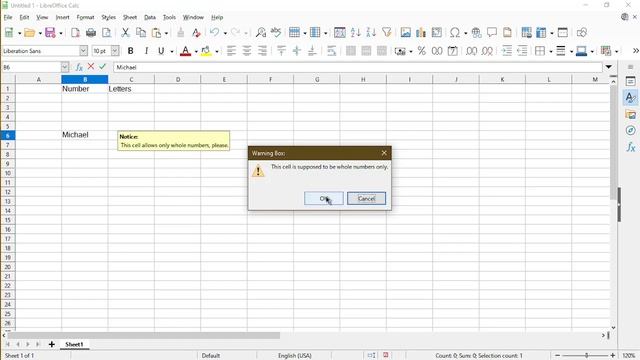The image size is (640, 360).
Task: Click the red Cancel X in formula bar
Action: tap(91, 67)
